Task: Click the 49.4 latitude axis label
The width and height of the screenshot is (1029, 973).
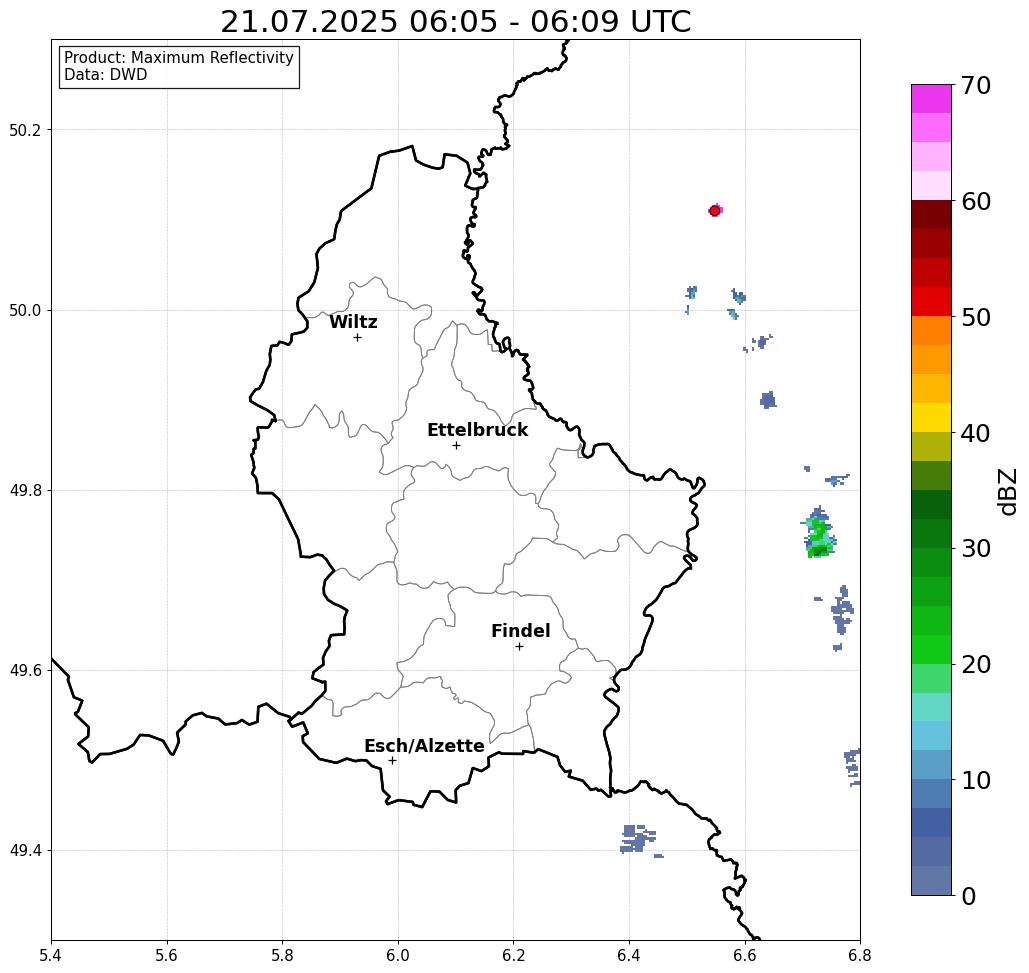Action: click(25, 851)
